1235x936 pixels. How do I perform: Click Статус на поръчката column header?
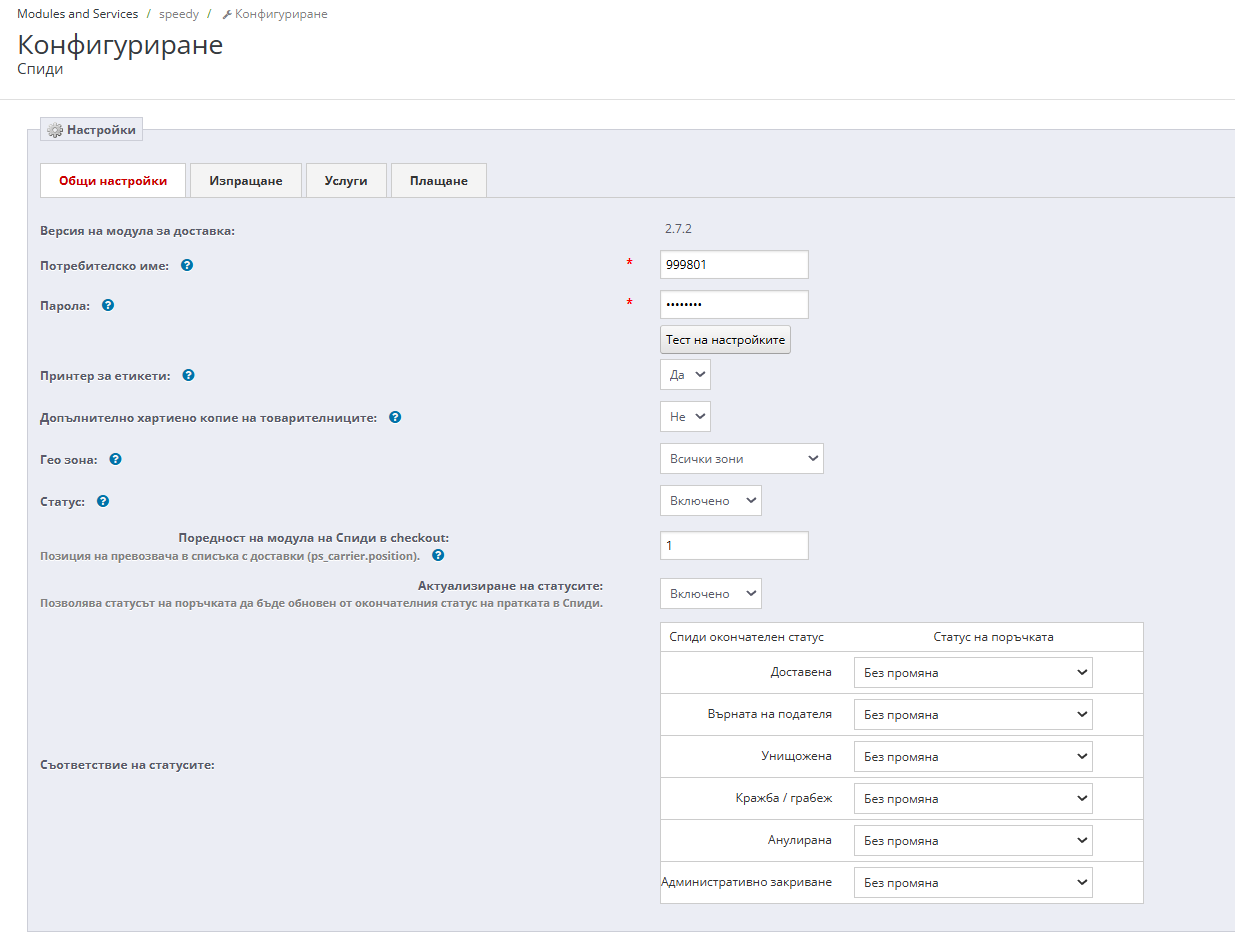[x=993, y=637]
